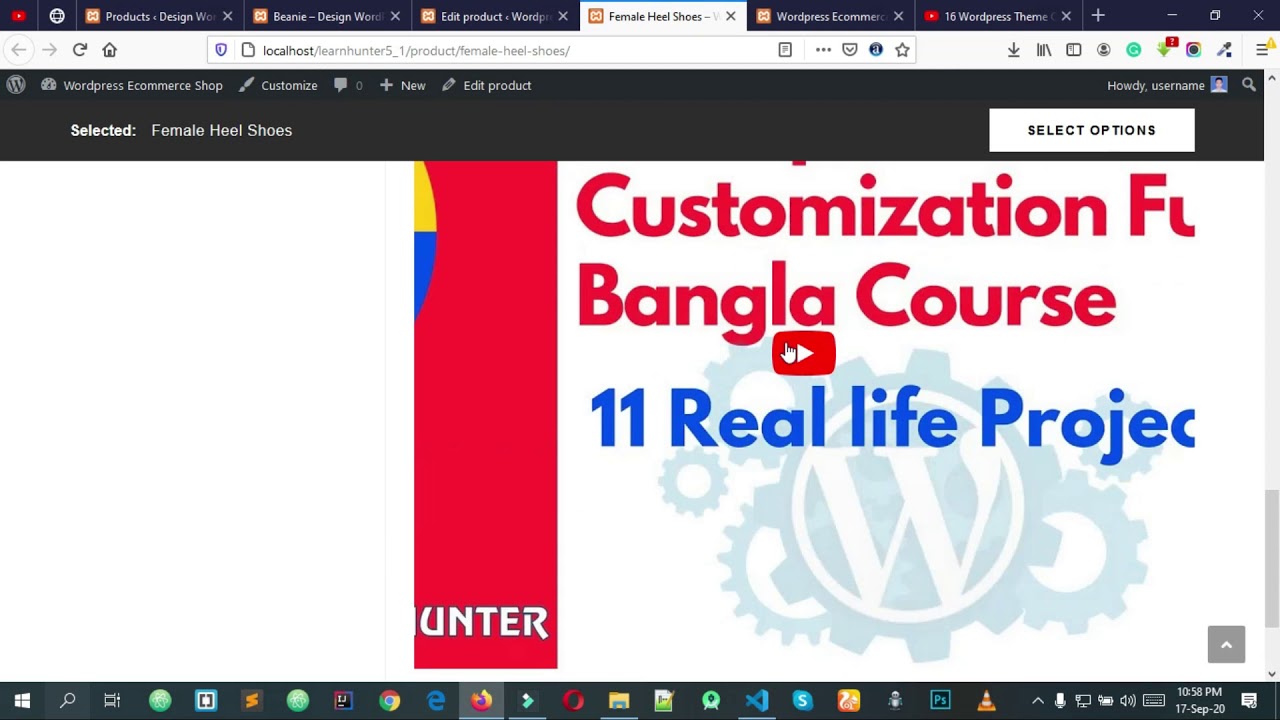Image resolution: width=1280 pixels, height=720 pixels.
Task: Open Windows taskbar search
Action: (x=68, y=701)
